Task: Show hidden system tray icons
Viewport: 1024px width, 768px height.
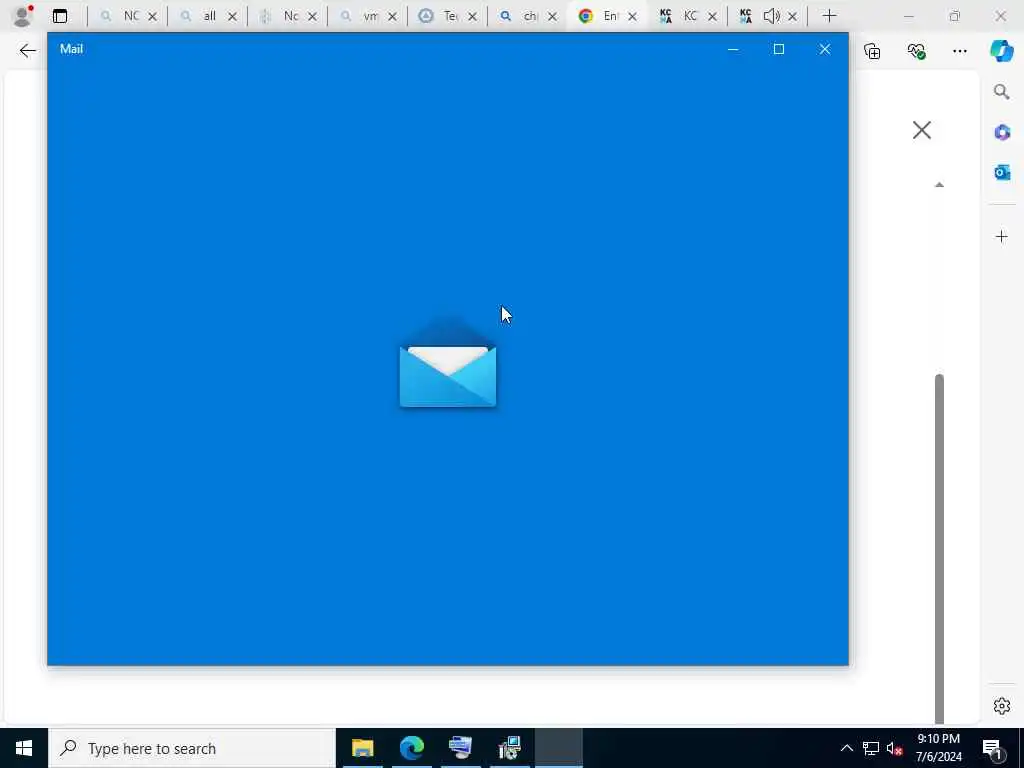Action: pos(846,748)
